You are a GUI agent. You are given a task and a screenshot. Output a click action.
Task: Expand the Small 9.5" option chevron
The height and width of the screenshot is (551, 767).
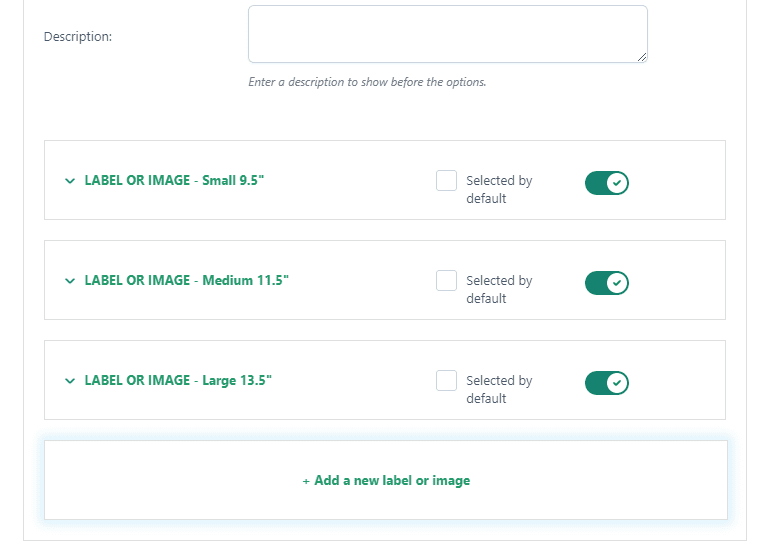(70, 181)
